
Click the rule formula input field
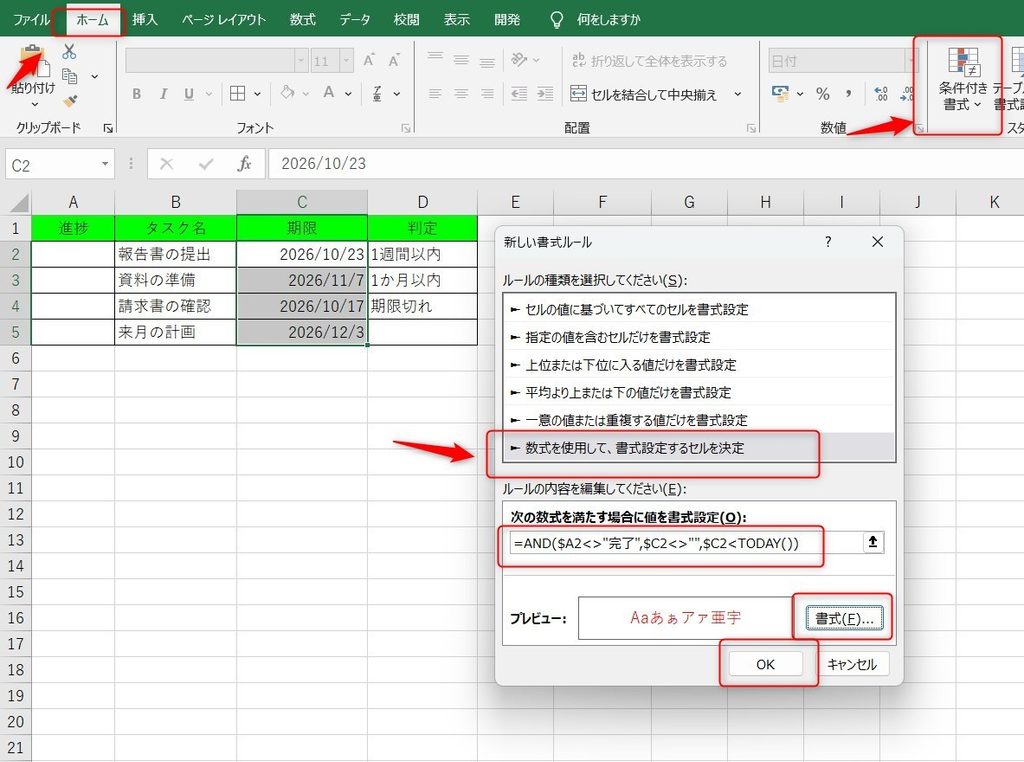(684, 543)
